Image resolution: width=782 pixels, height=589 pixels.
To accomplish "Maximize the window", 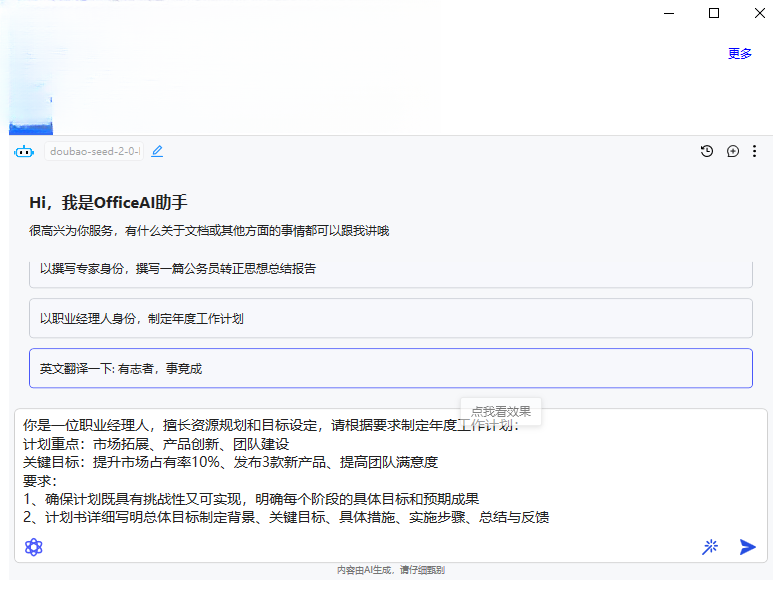I will (714, 13).
